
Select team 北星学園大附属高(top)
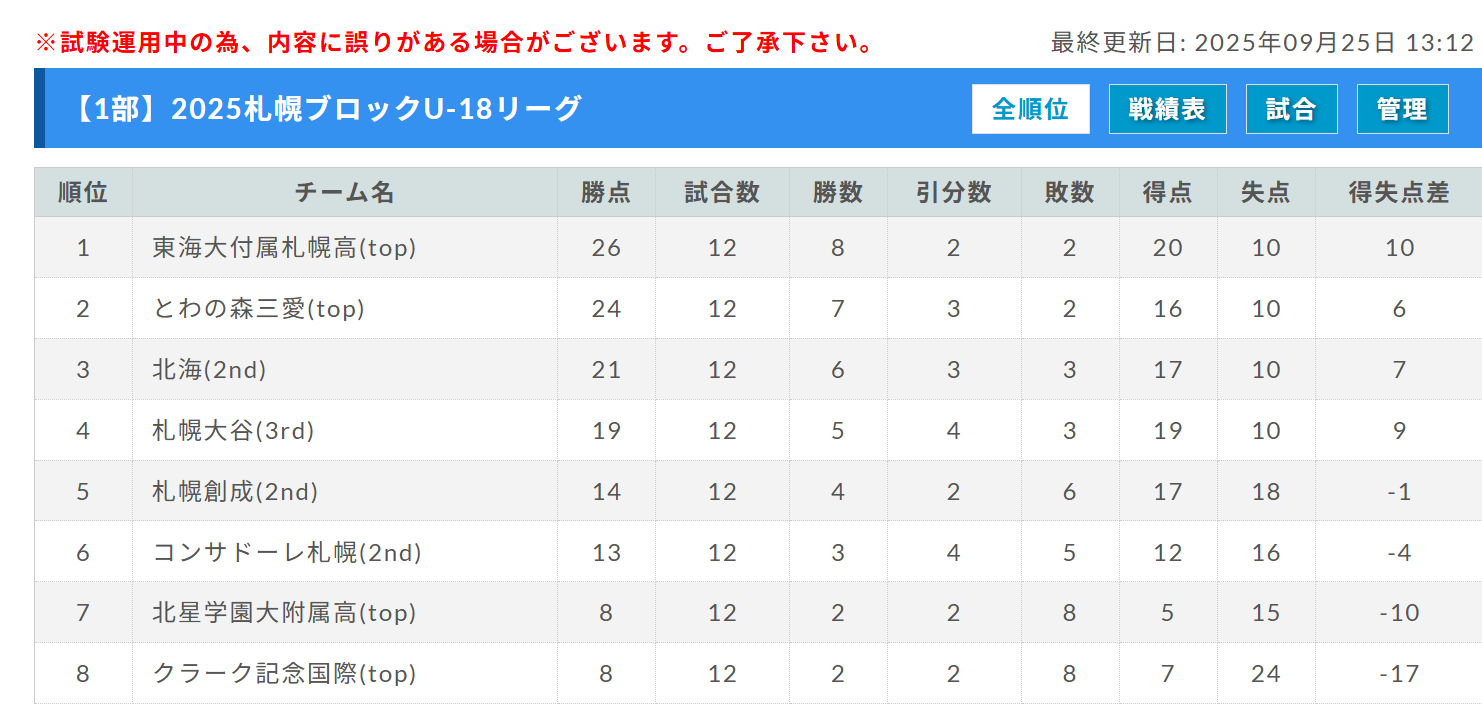click(x=284, y=612)
